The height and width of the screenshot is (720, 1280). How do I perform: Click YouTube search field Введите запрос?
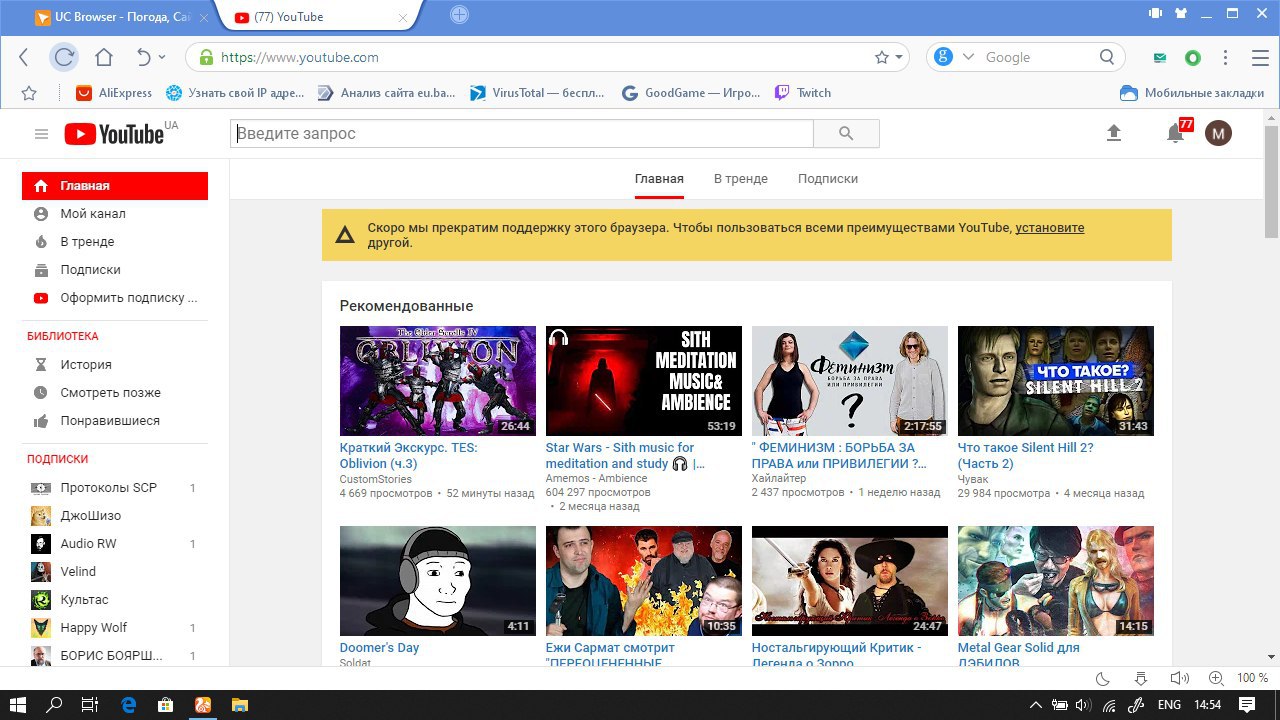click(522, 134)
